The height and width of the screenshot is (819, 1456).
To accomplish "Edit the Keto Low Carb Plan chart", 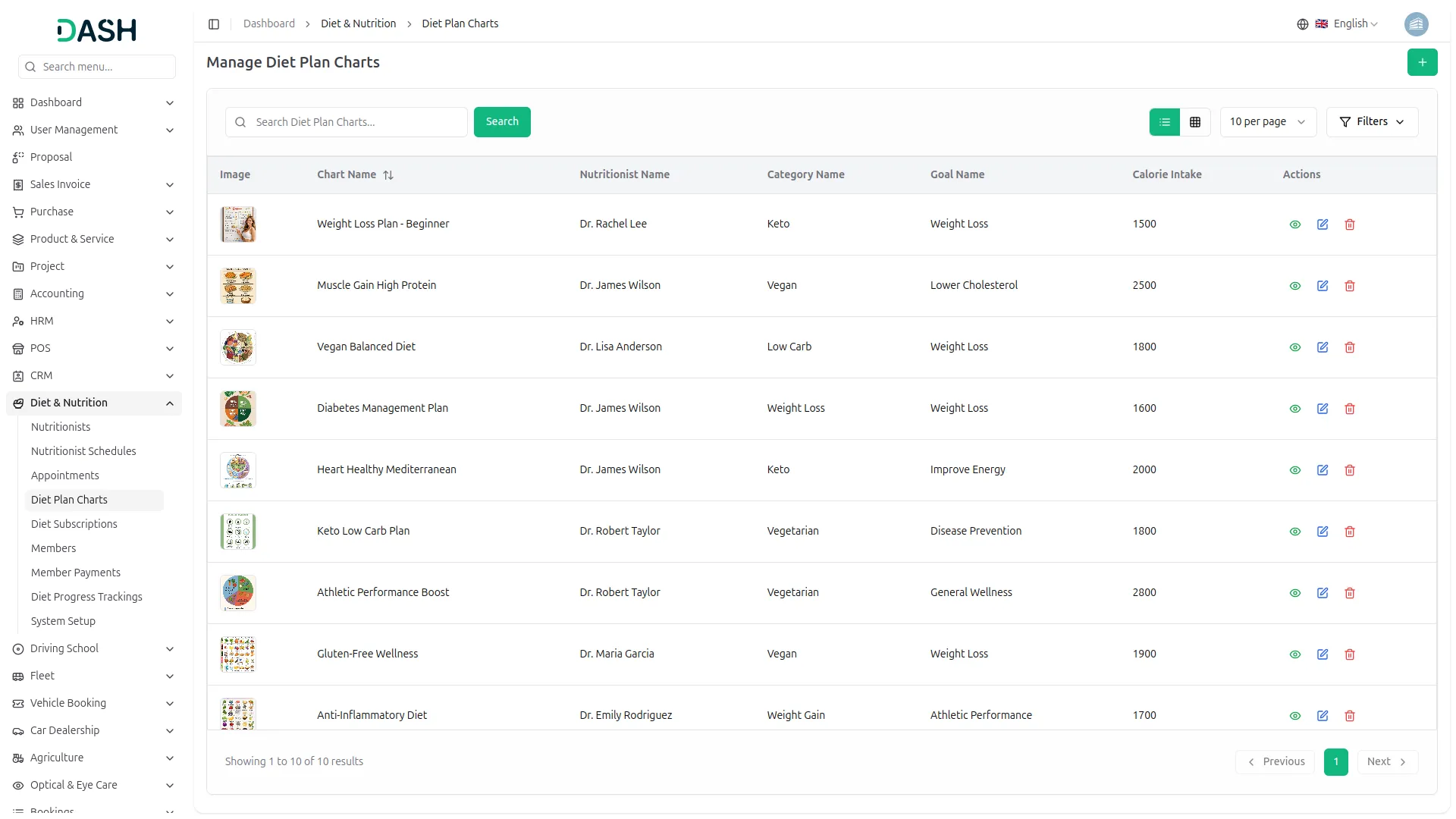I will pos(1323,532).
